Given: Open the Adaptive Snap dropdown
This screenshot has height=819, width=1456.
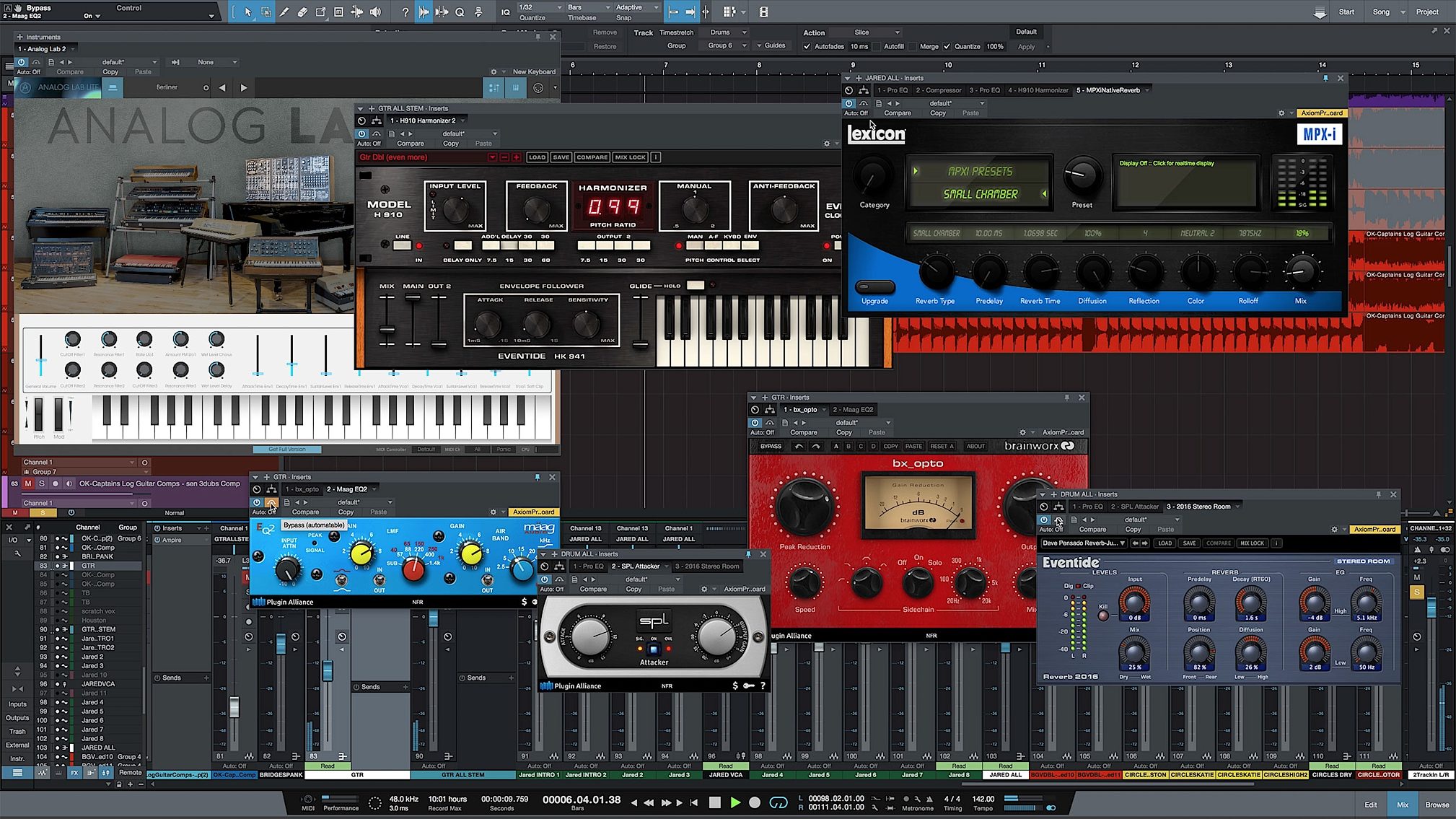Looking at the screenshot, I should pos(636,7).
